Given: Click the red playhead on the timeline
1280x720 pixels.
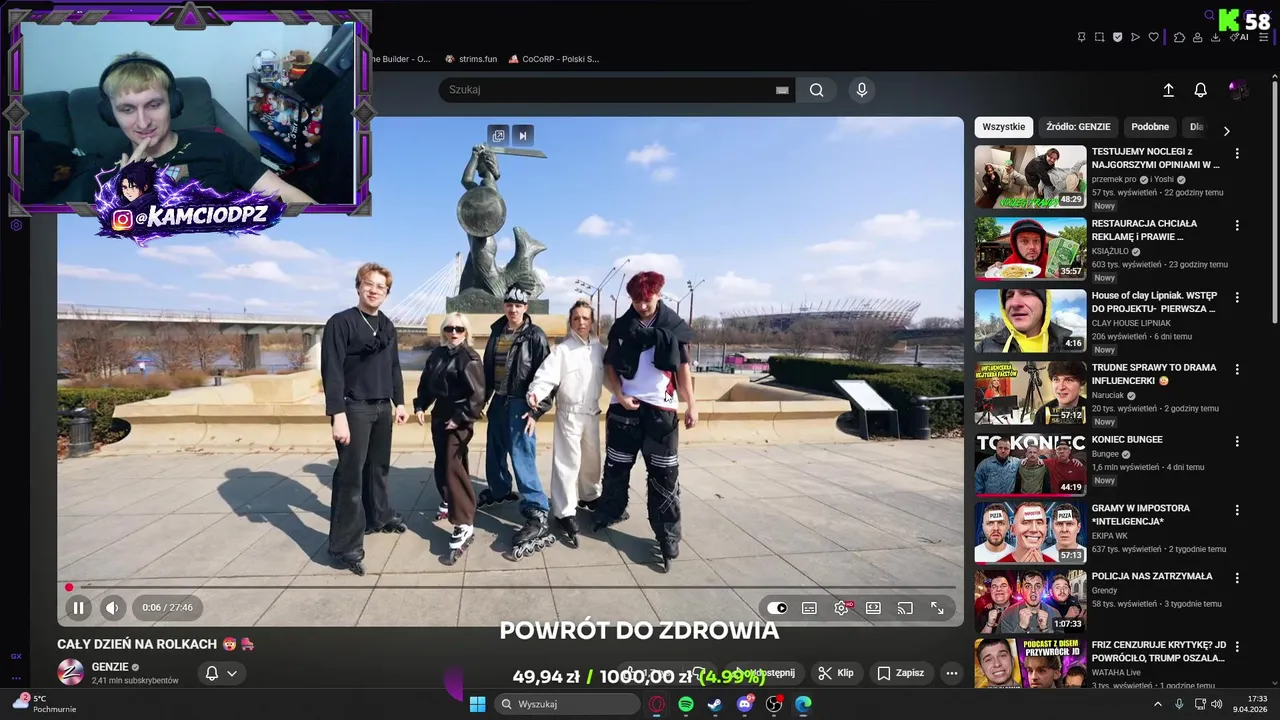Looking at the screenshot, I should point(69,587).
